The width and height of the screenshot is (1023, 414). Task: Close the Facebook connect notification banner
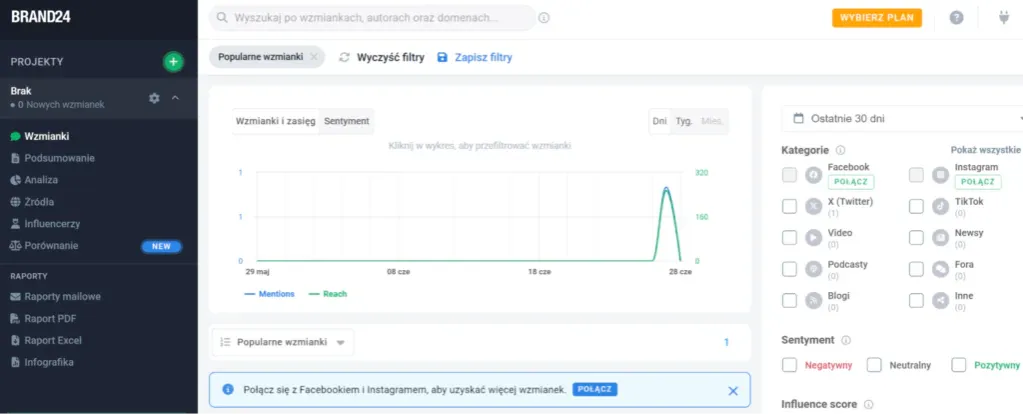point(733,390)
